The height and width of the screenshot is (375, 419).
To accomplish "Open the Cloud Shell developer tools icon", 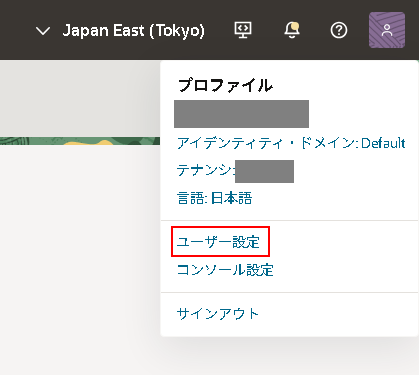I will click(243, 30).
